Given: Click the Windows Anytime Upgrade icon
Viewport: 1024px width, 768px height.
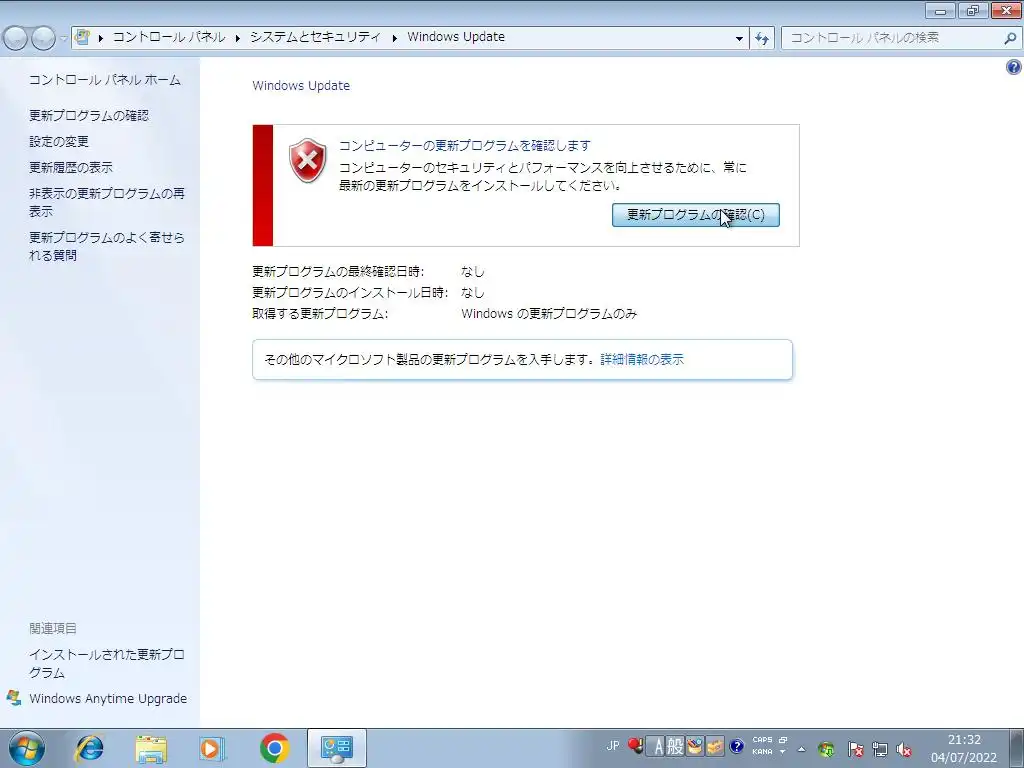Looking at the screenshot, I should click(14, 697).
